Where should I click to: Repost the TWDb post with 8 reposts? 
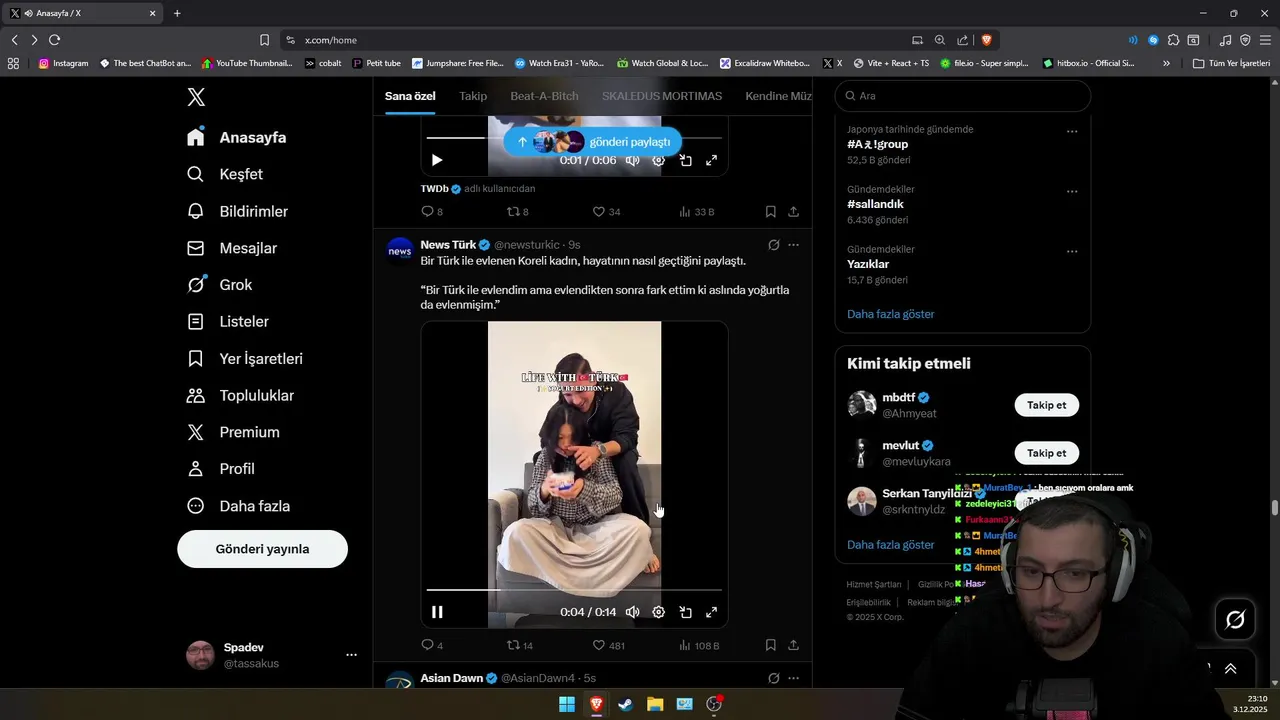pyautogui.click(x=517, y=212)
